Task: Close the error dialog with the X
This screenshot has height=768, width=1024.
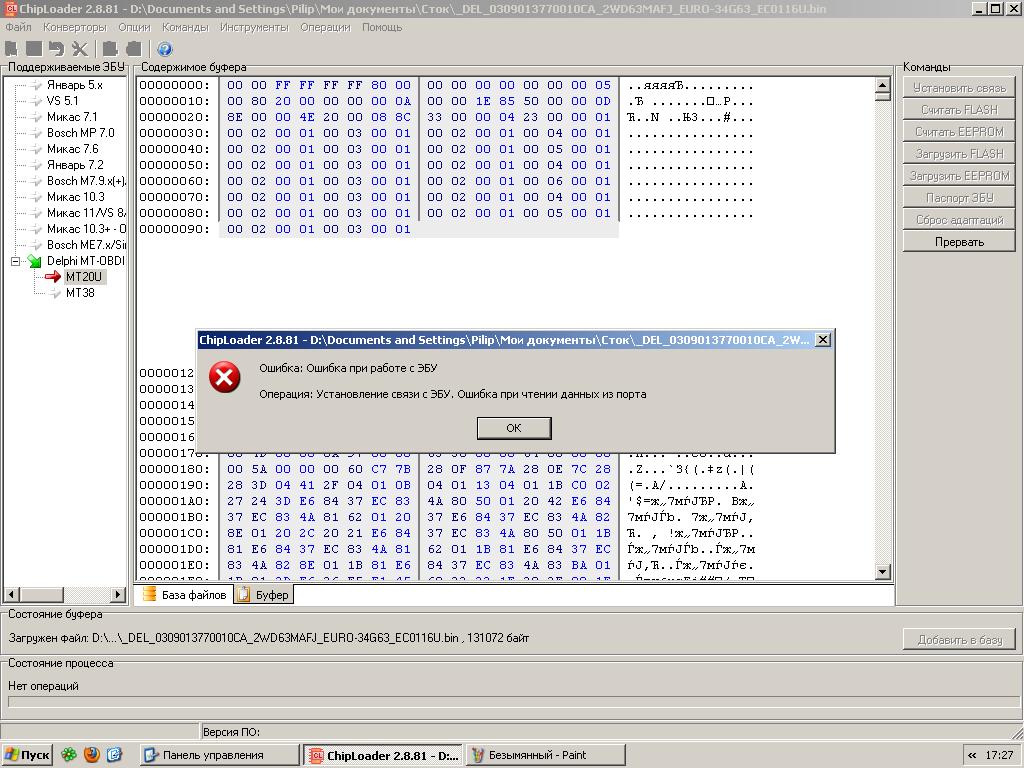Action: point(822,340)
